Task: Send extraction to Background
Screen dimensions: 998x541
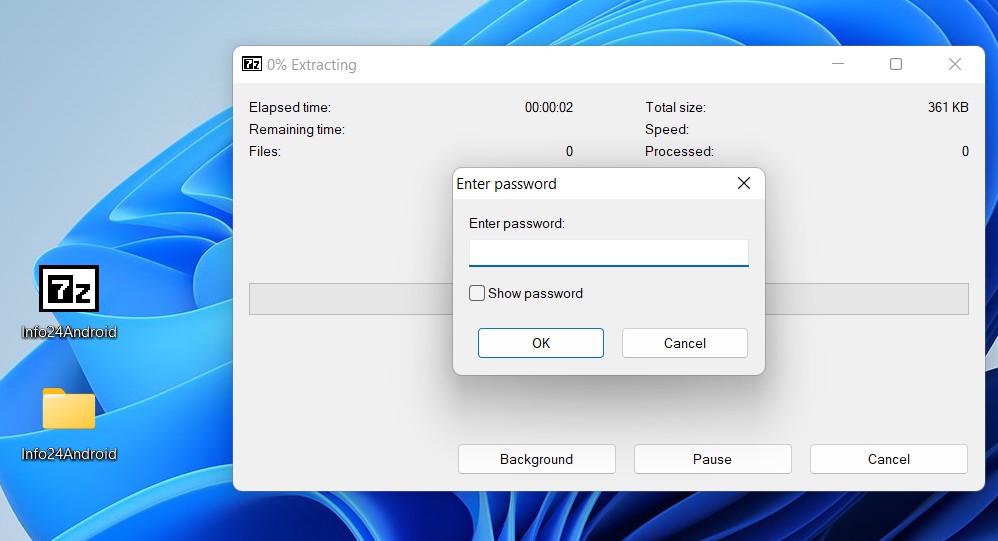Action: [537, 459]
